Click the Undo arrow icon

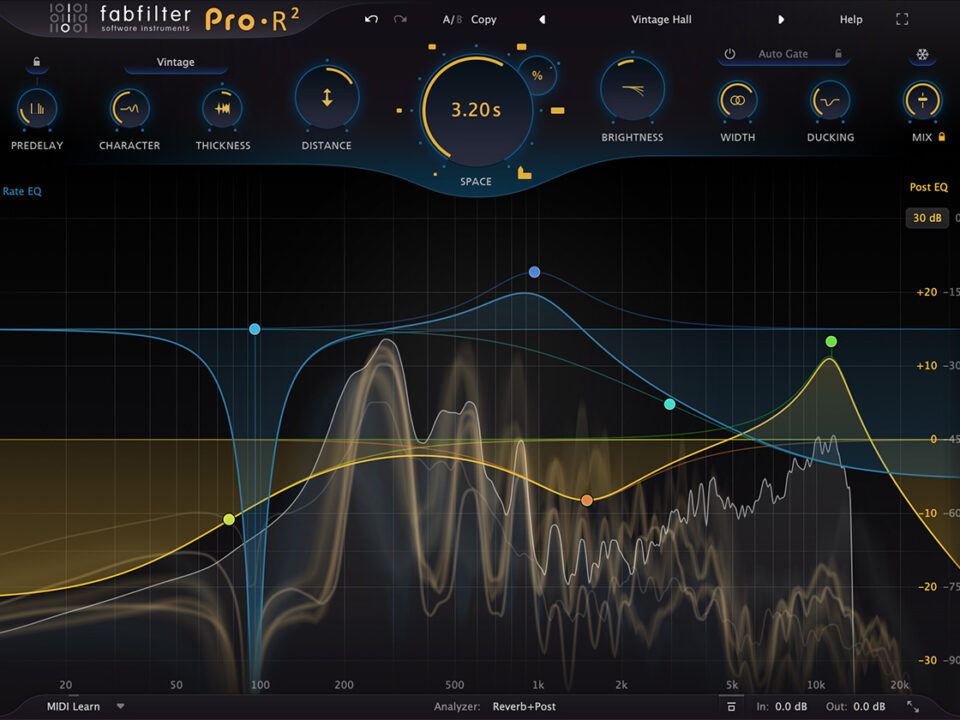[372, 19]
